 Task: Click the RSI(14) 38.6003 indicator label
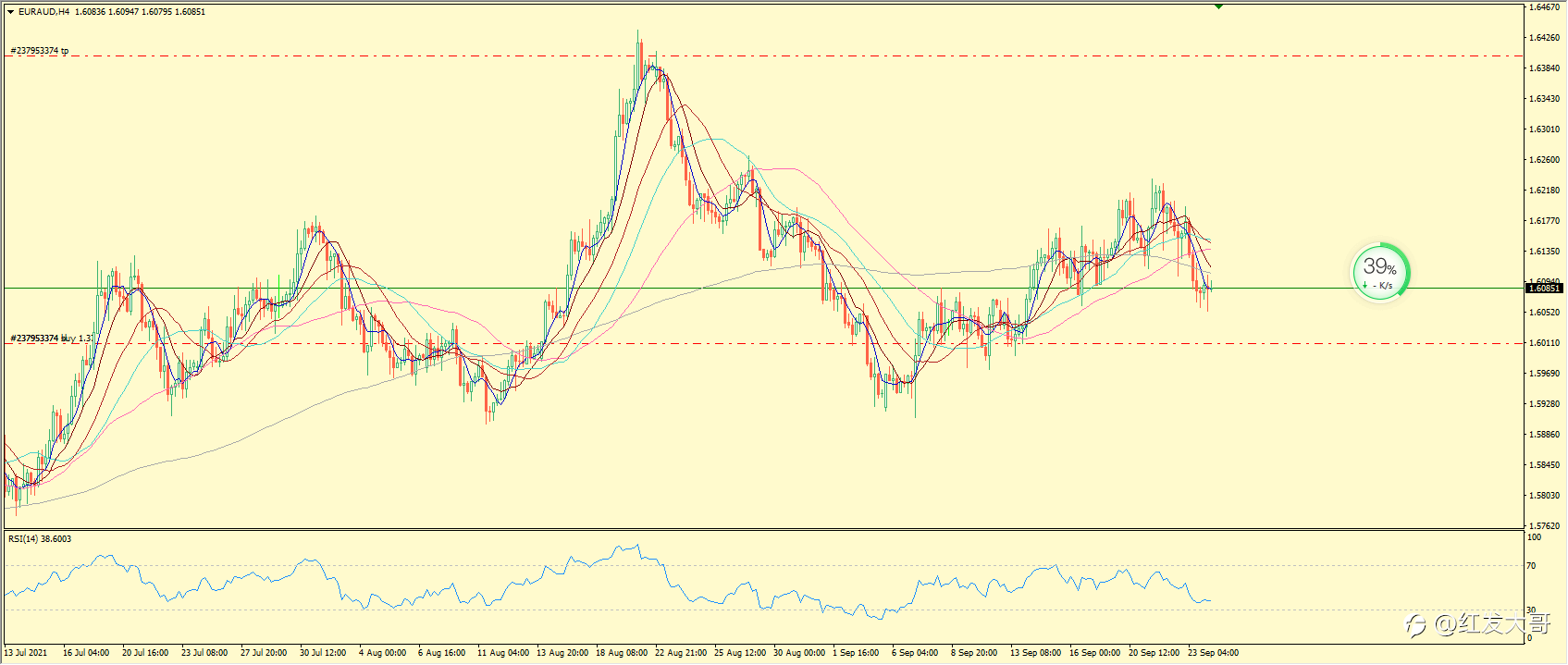click(40, 538)
